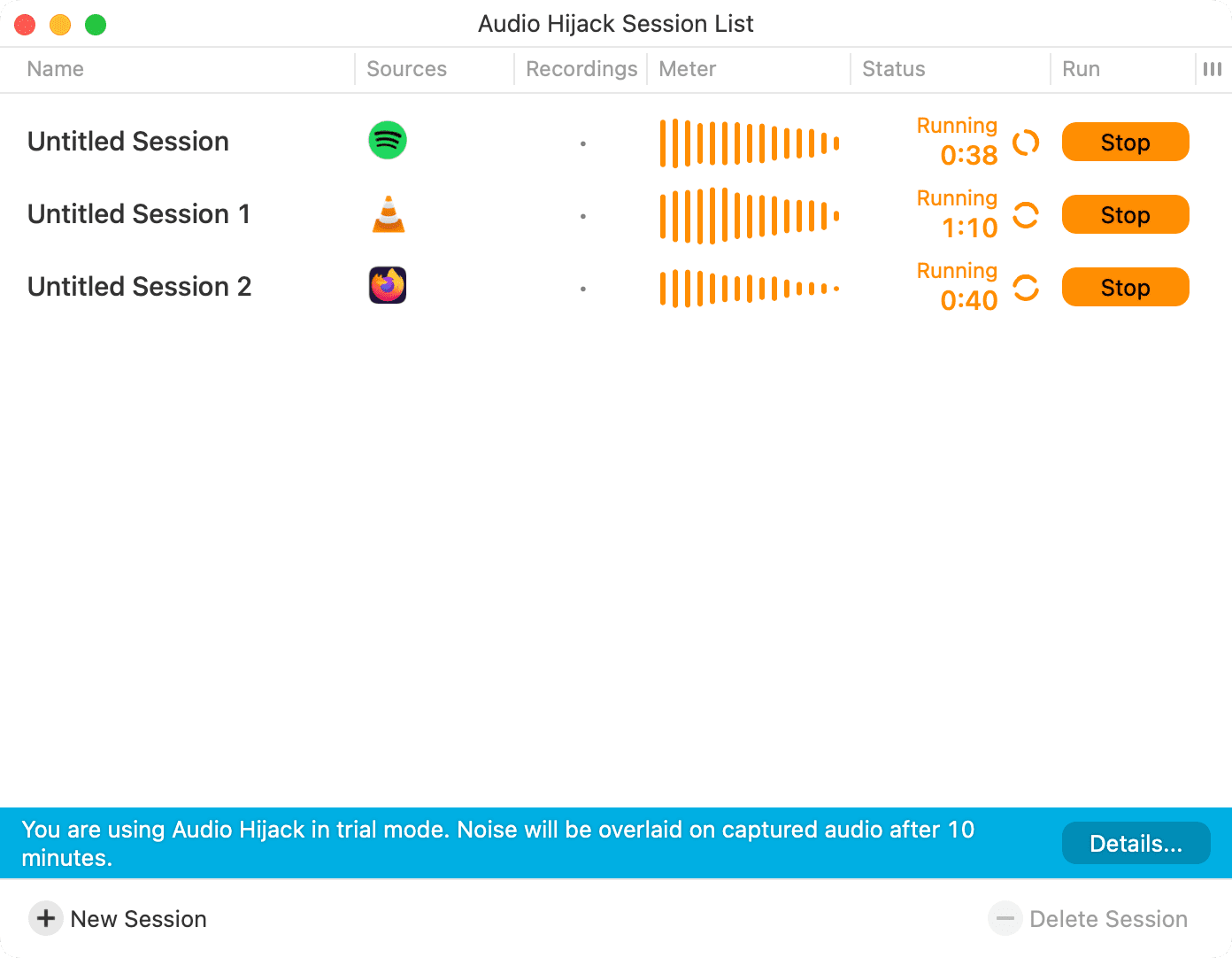Sort by the Status column header

[894, 69]
